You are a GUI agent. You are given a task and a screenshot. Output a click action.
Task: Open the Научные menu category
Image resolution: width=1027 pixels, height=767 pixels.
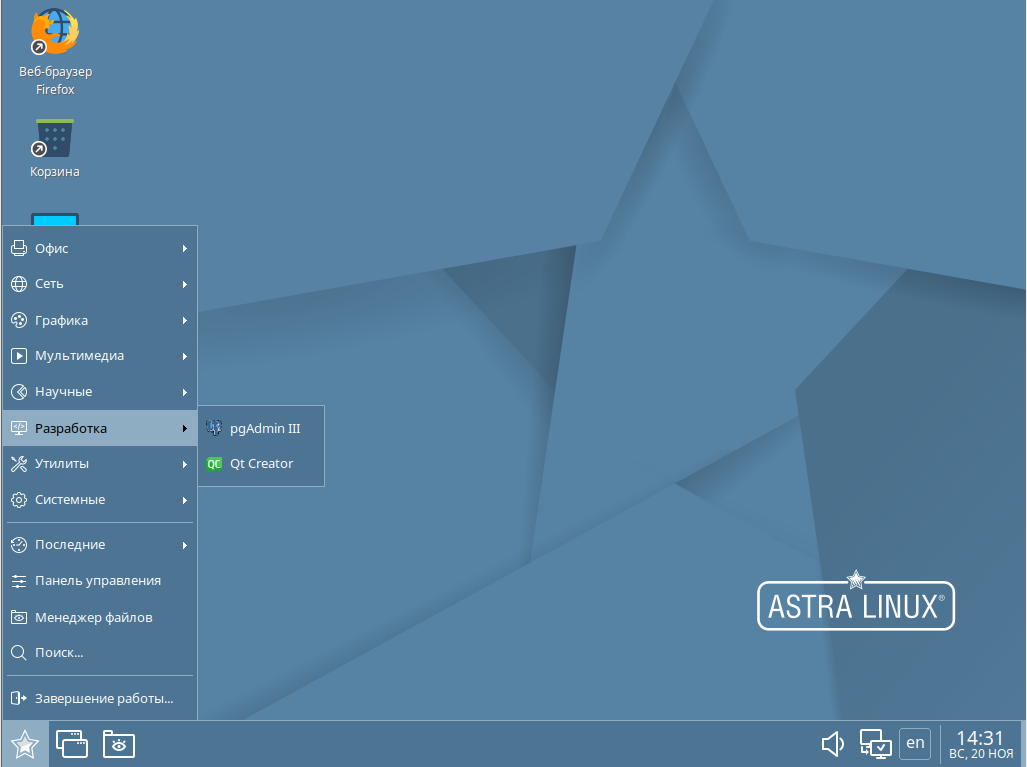pyautogui.click(x=100, y=392)
